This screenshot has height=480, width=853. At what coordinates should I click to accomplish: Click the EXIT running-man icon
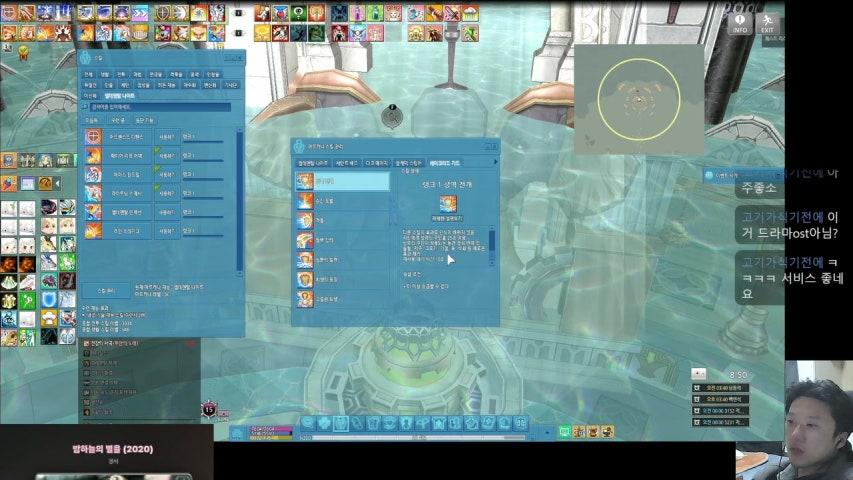767,22
